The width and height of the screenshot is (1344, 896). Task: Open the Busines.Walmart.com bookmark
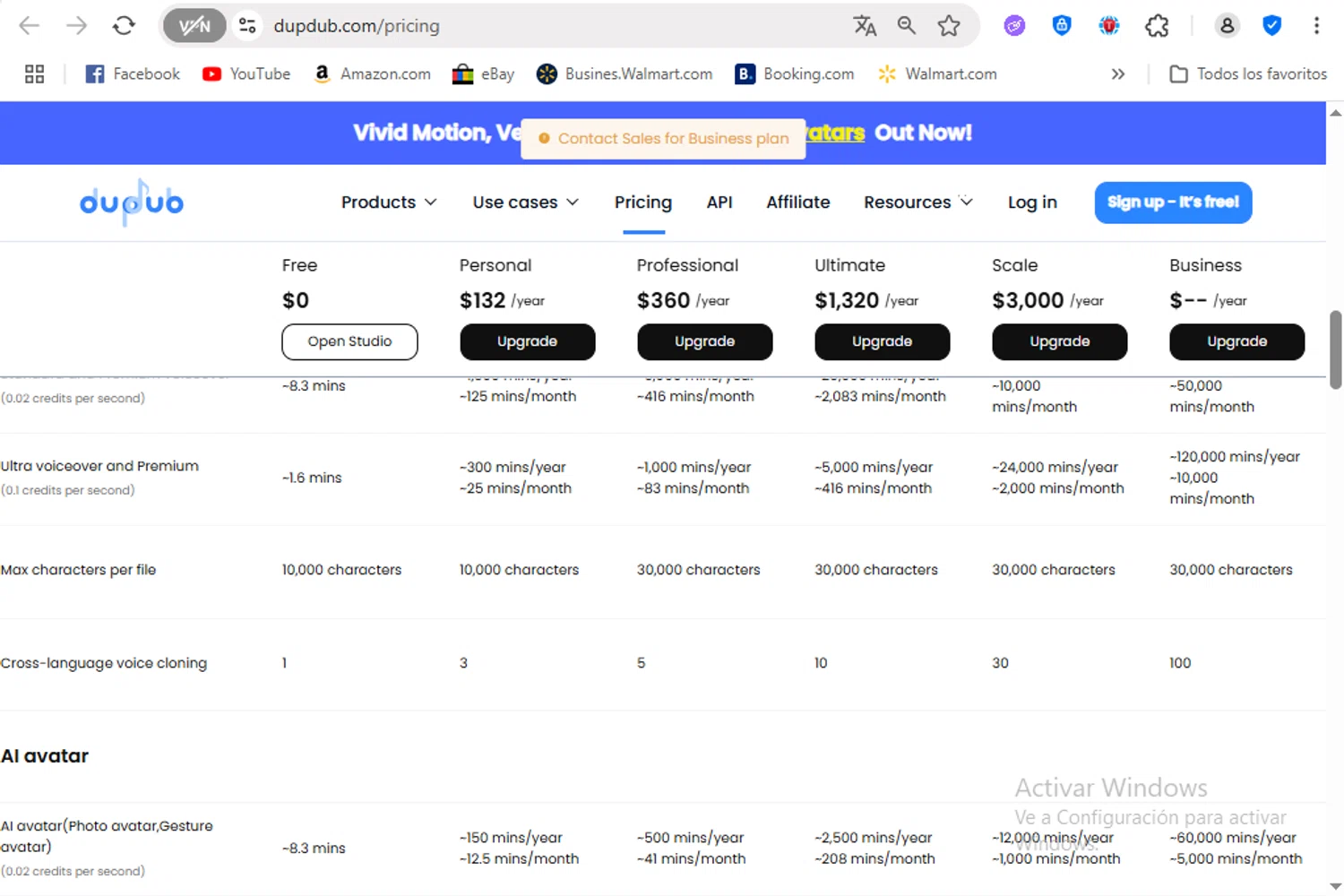[x=625, y=74]
